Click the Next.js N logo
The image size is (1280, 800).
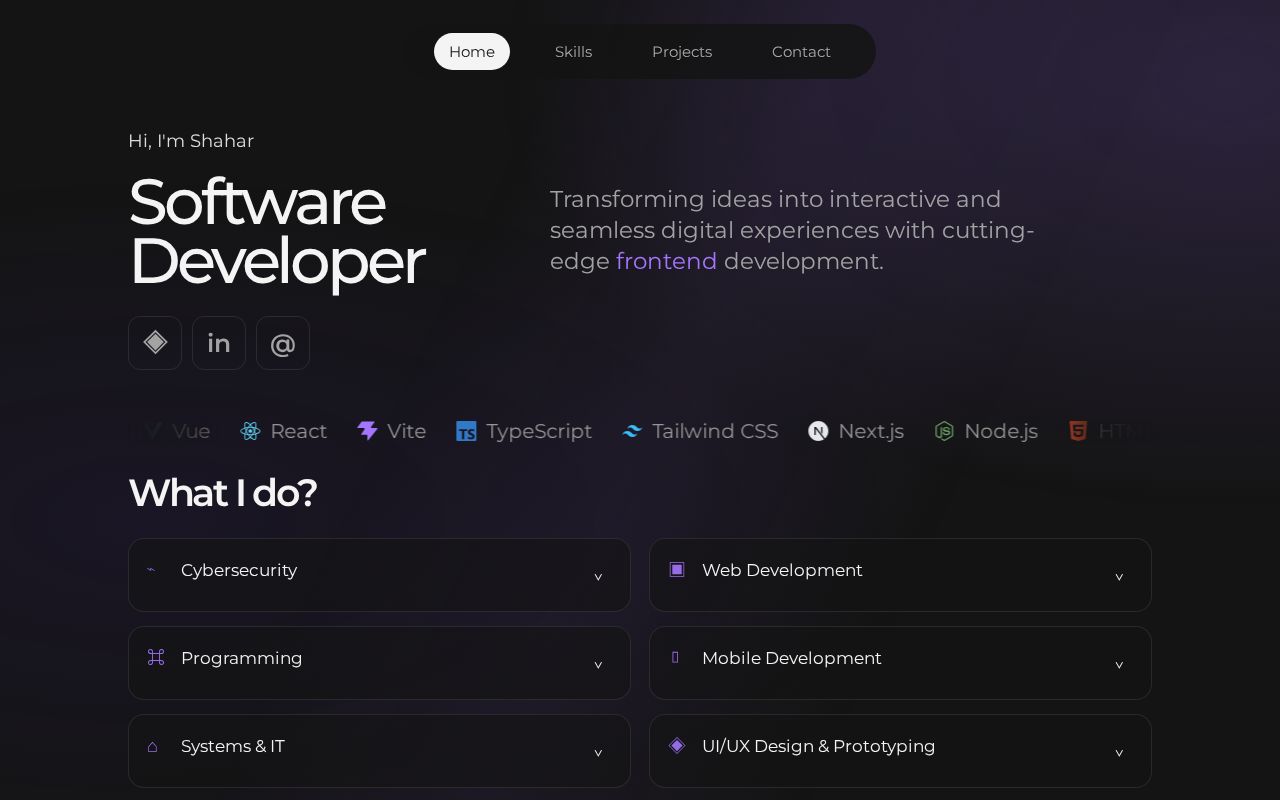pyautogui.click(x=818, y=431)
